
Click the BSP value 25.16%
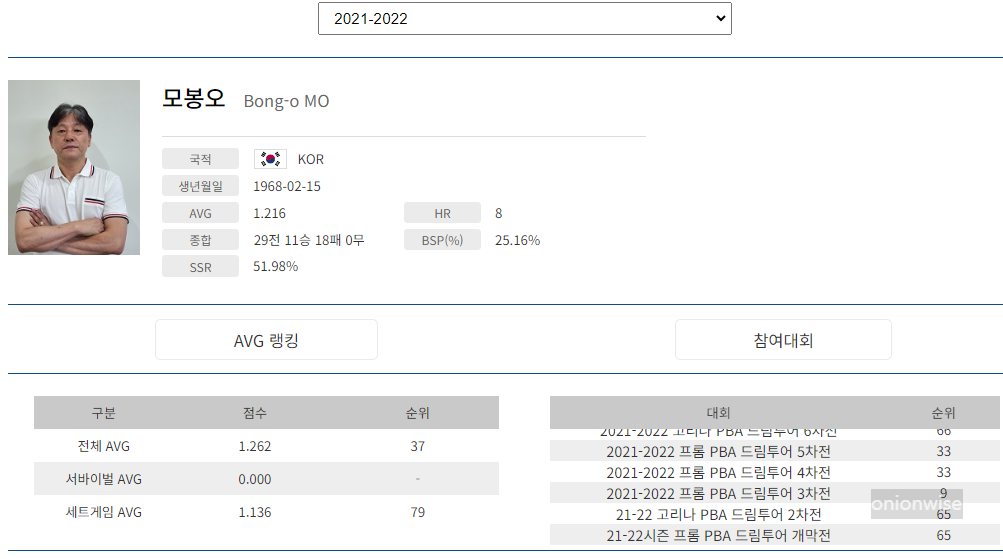coord(517,240)
